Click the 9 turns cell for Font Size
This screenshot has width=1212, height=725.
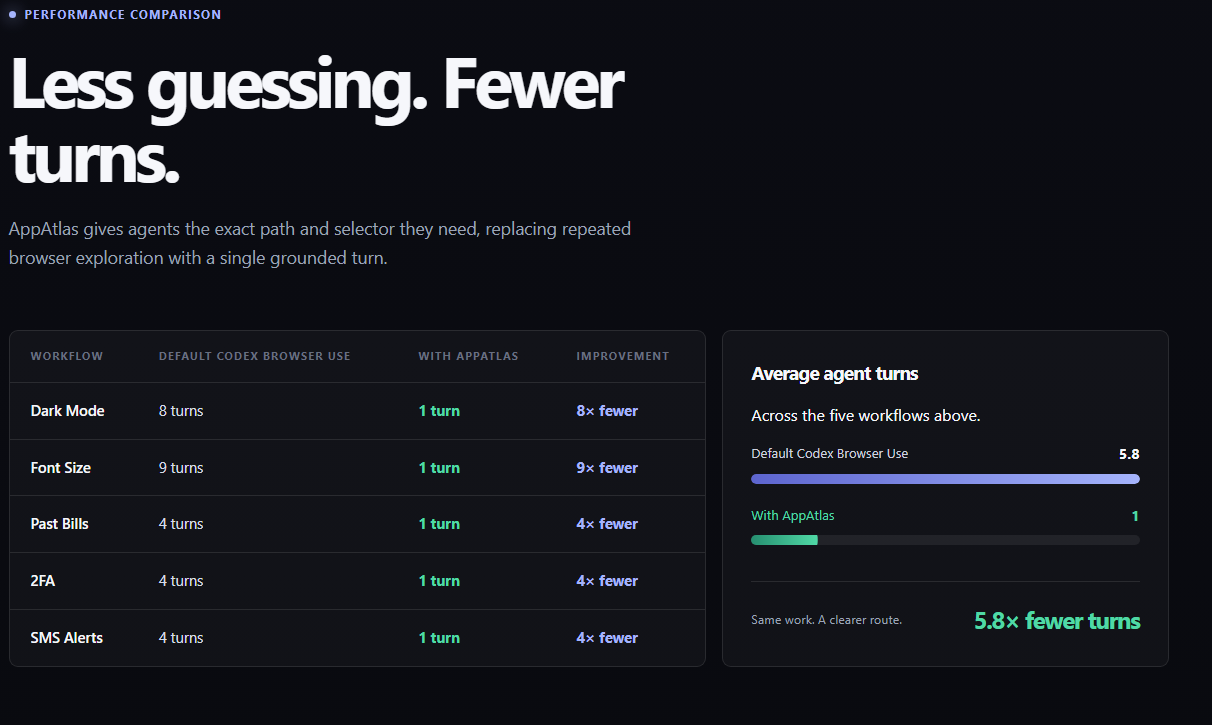[181, 468]
